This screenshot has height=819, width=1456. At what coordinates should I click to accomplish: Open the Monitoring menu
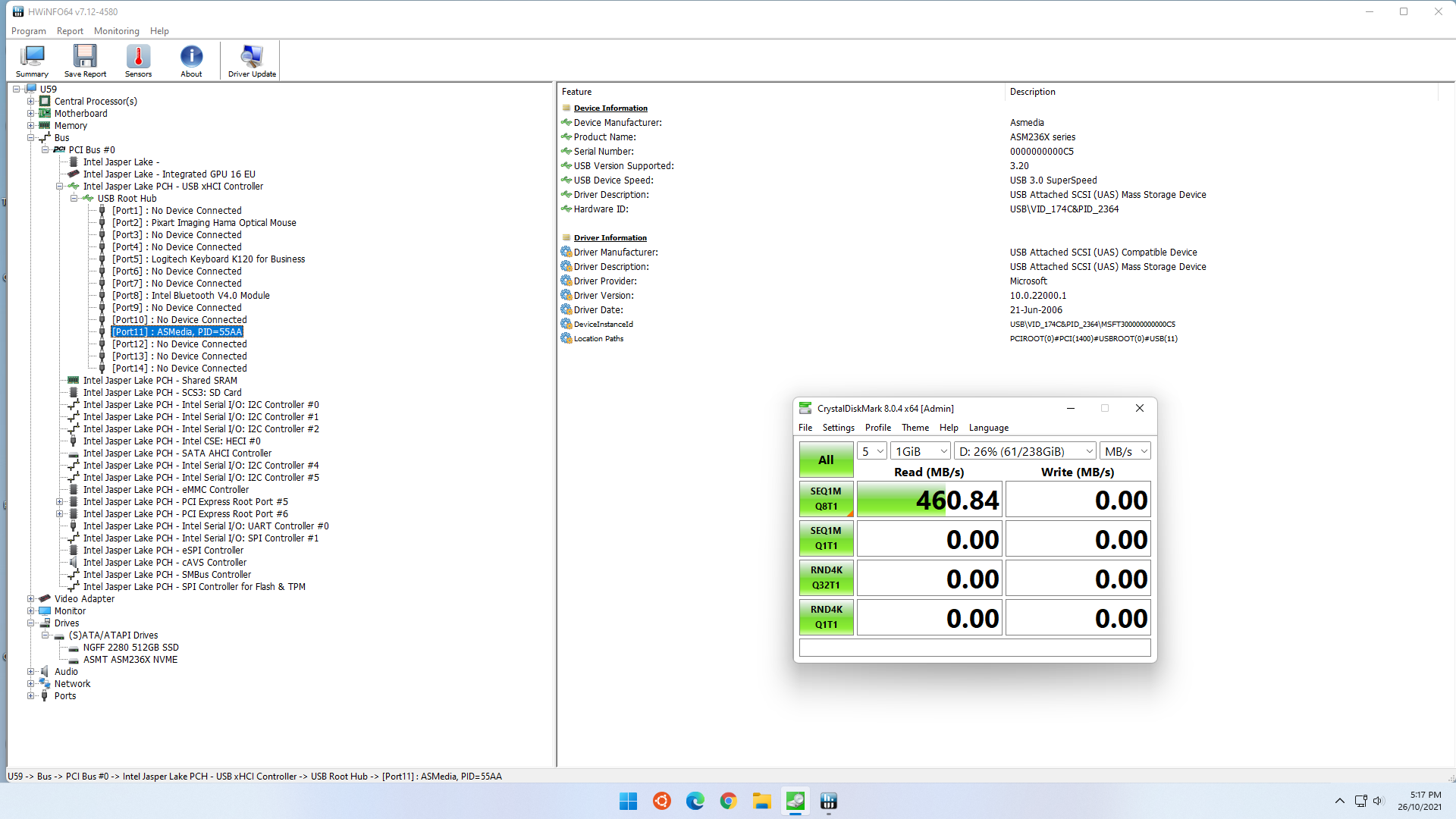(117, 31)
